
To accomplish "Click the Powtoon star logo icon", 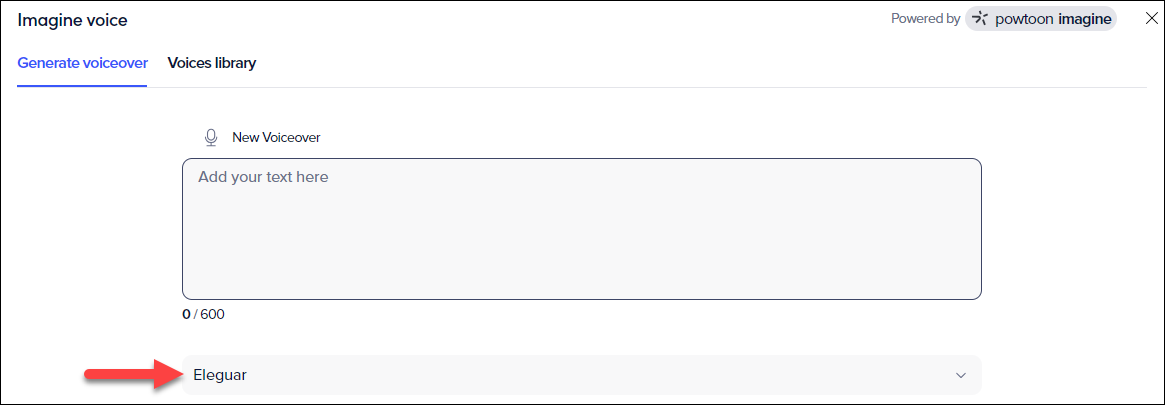I will 980,19.
